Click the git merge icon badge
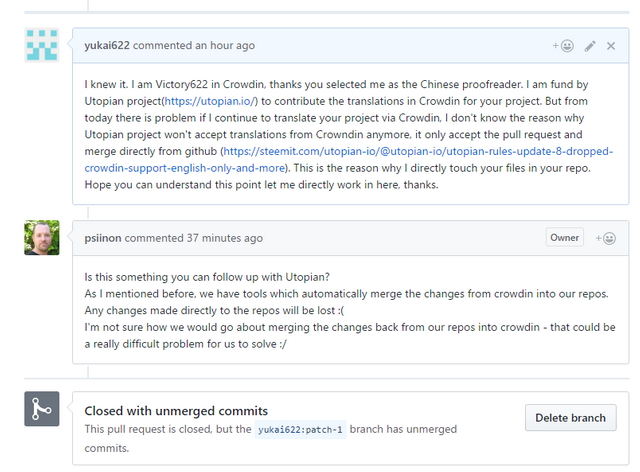The height and width of the screenshot is (472, 640). [42, 409]
